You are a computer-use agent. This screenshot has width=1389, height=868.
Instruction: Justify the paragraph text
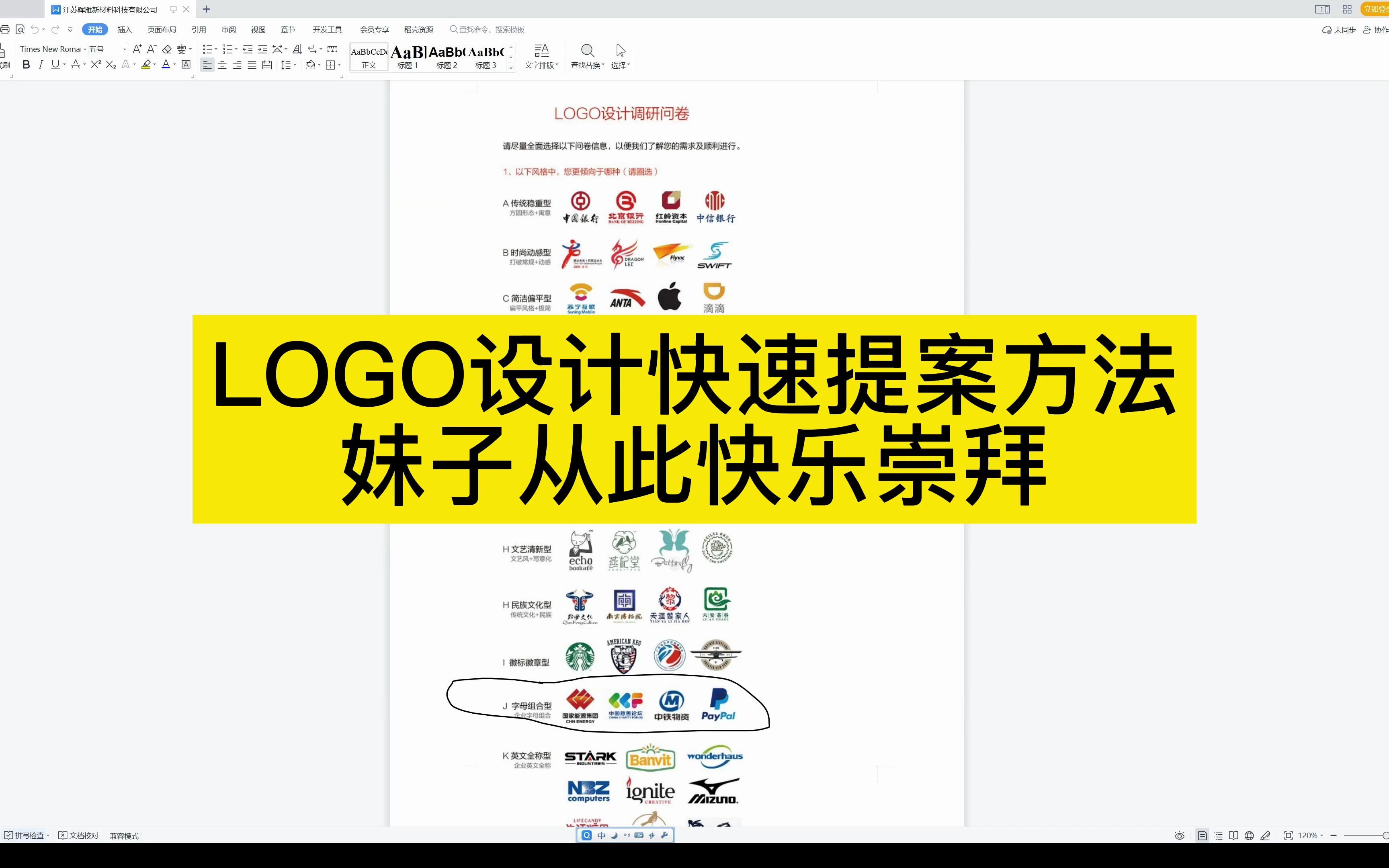point(252,65)
